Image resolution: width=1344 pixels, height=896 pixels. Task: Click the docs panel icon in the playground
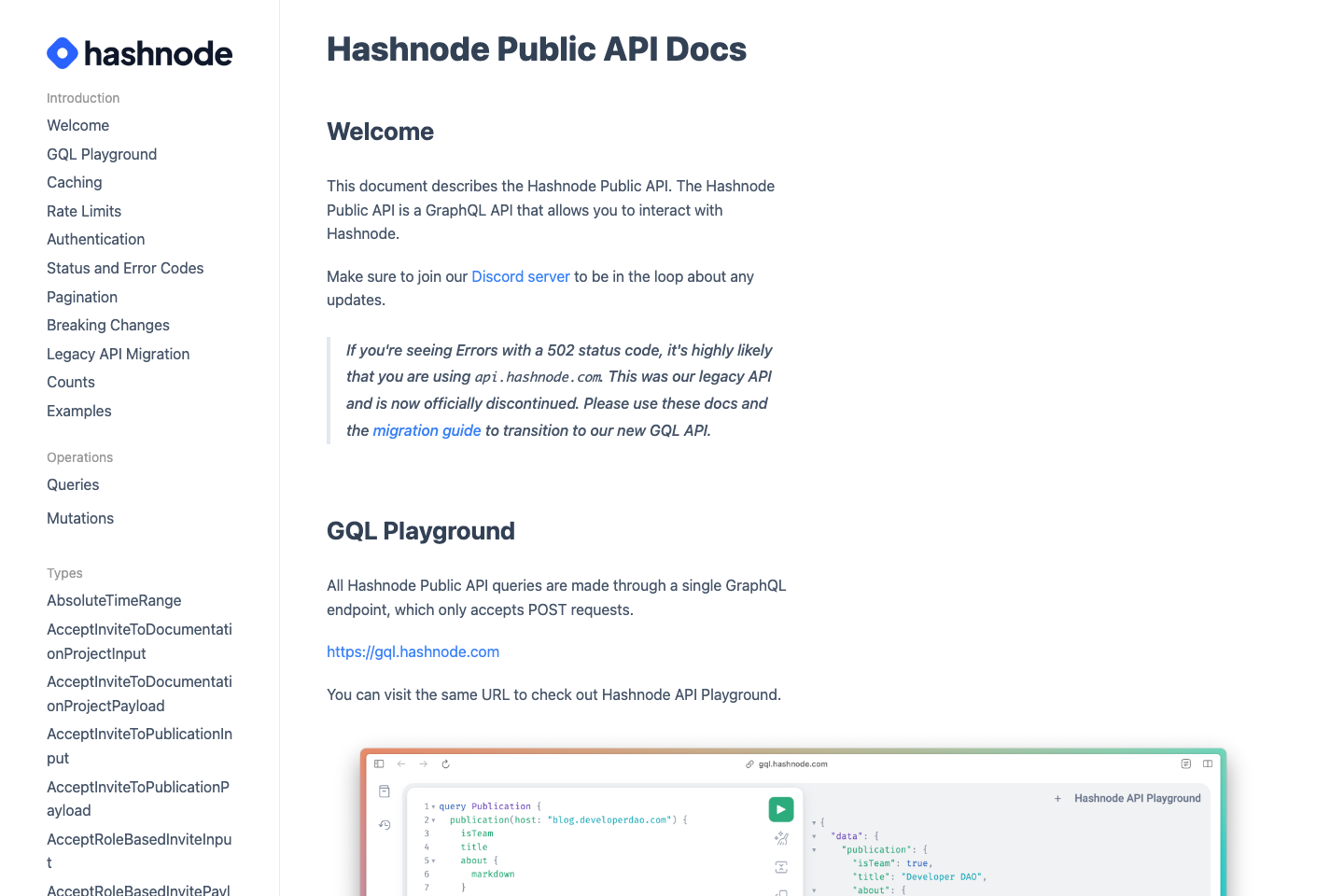(x=385, y=791)
